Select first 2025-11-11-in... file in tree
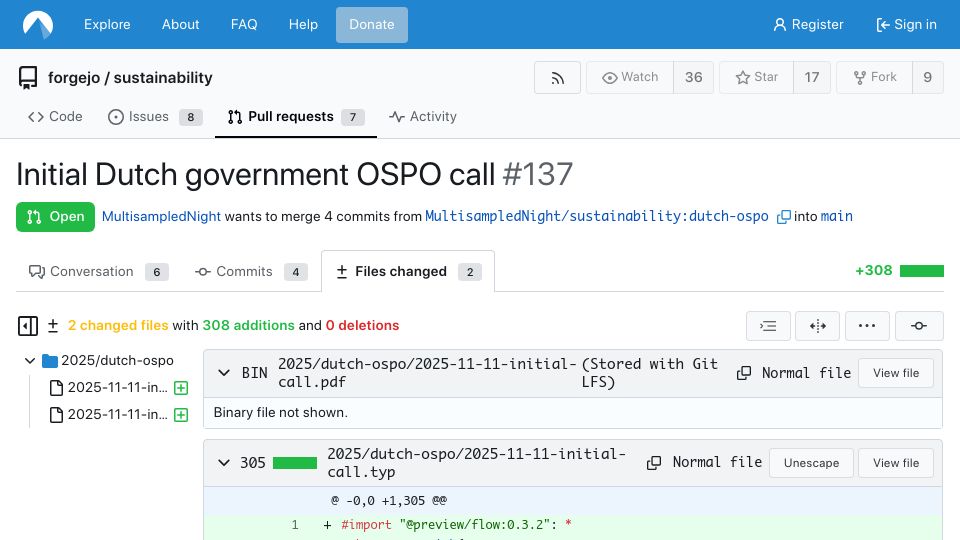Screen dimensions: 960x540 109,388
